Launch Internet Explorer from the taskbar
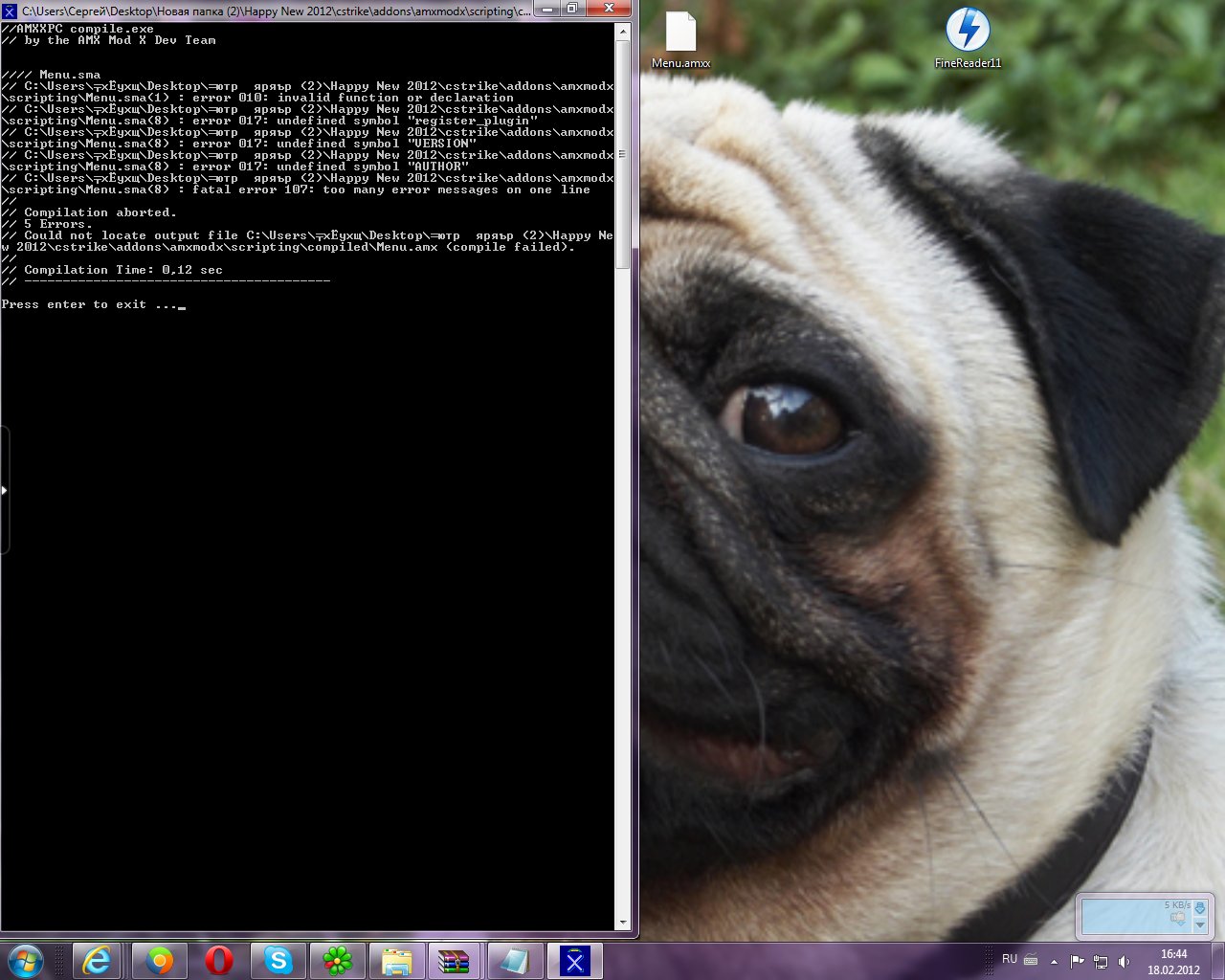Screen dimensions: 1225x980 (97, 961)
